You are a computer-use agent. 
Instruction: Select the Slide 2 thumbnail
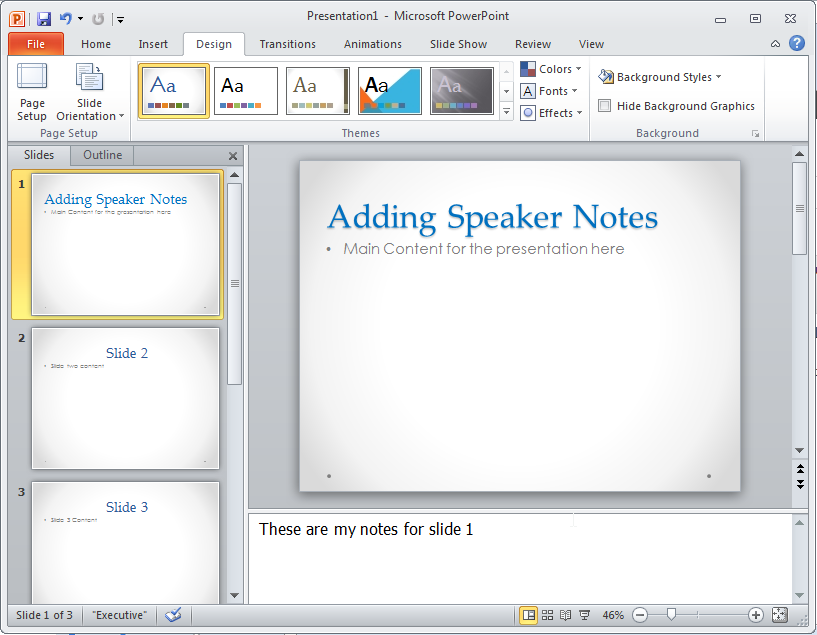tap(125, 398)
